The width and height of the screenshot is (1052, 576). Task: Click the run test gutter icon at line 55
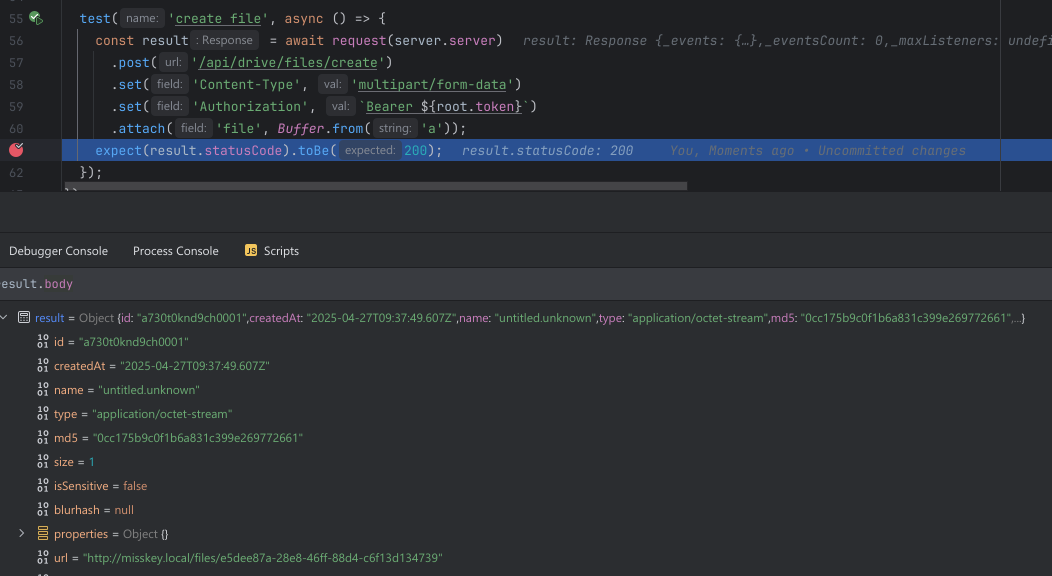point(35,18)
